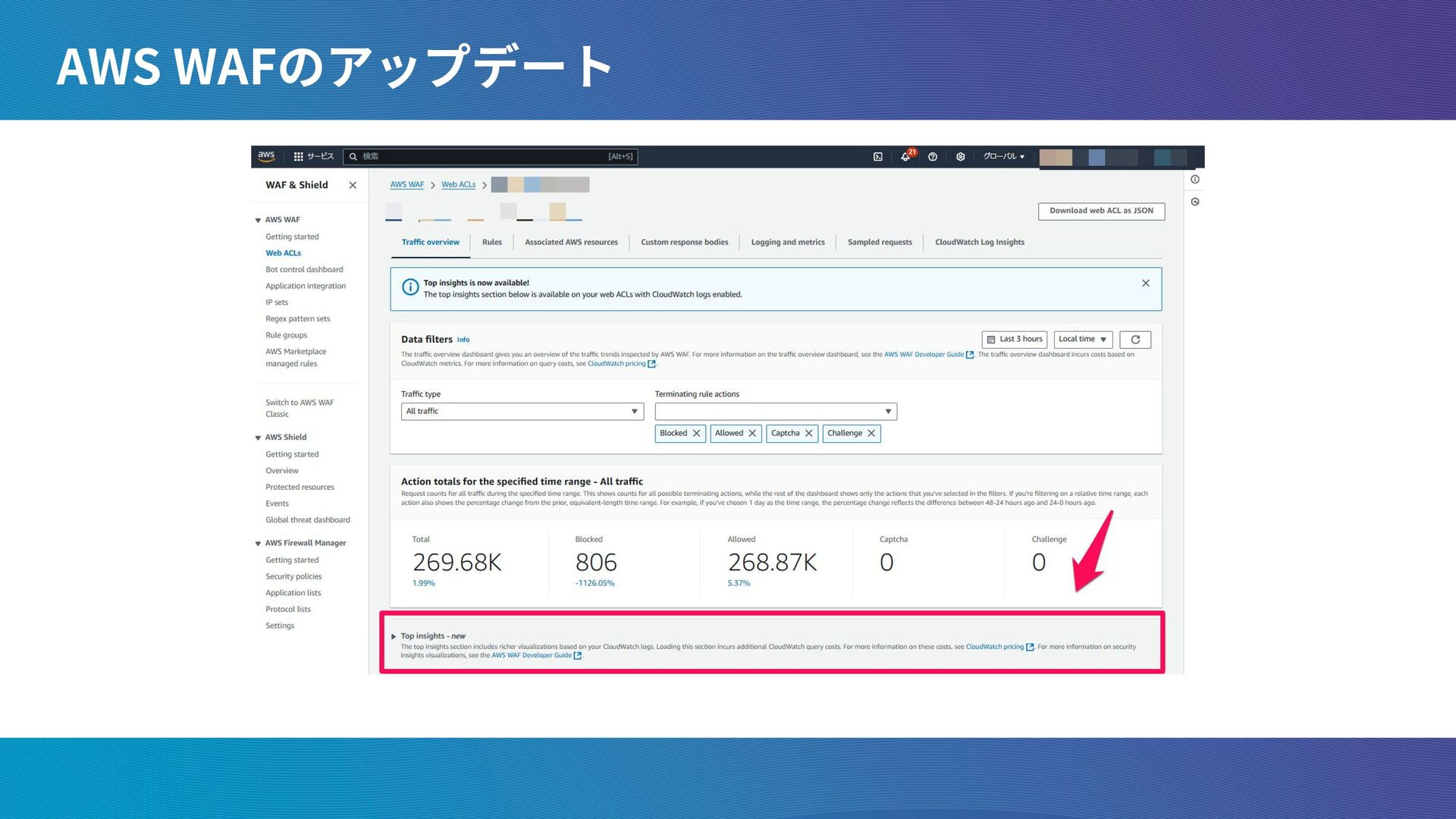Switch to the Rules tab
The height and width of the screenshot is (819, 1456).
[x=492, y=243]
